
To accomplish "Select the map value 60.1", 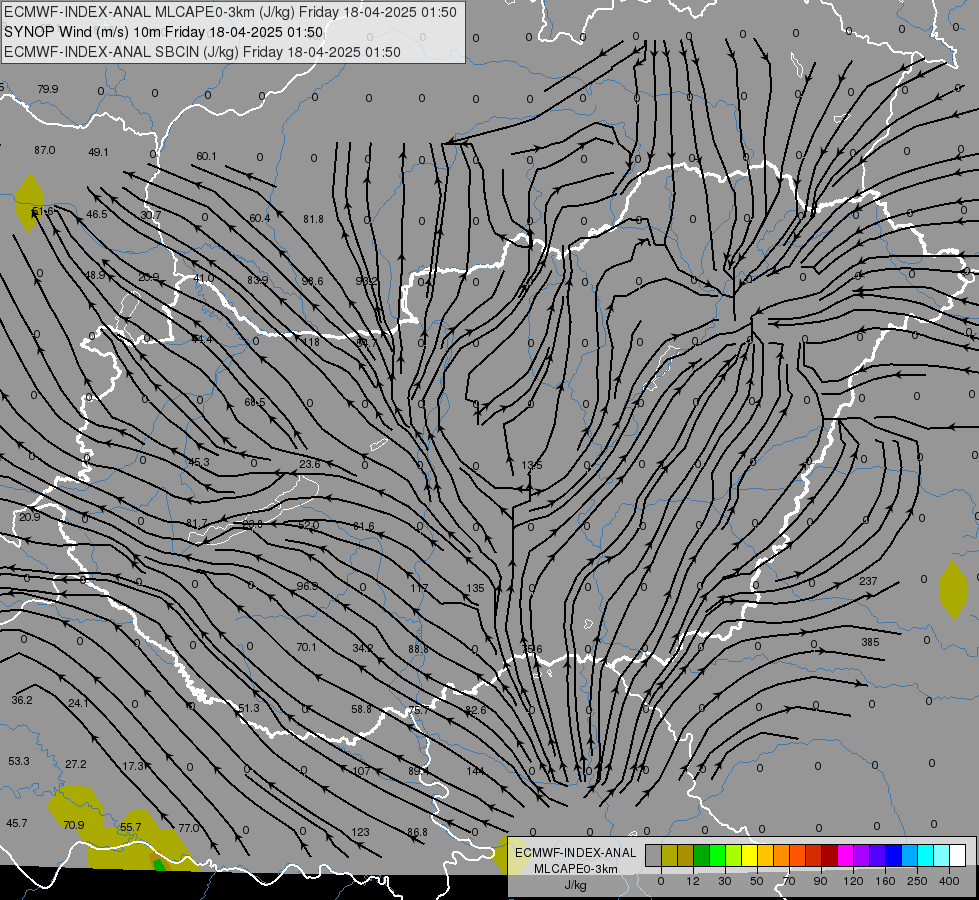I will [x=206, y=156].
